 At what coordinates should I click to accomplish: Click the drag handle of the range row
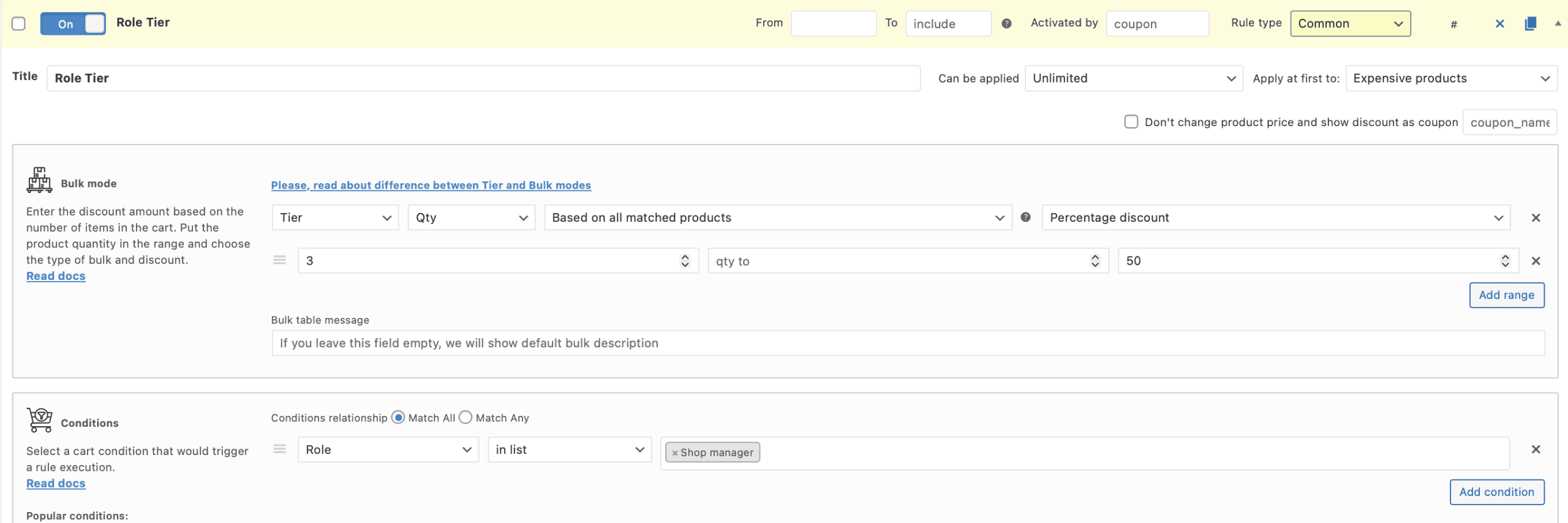coord(280,260)
